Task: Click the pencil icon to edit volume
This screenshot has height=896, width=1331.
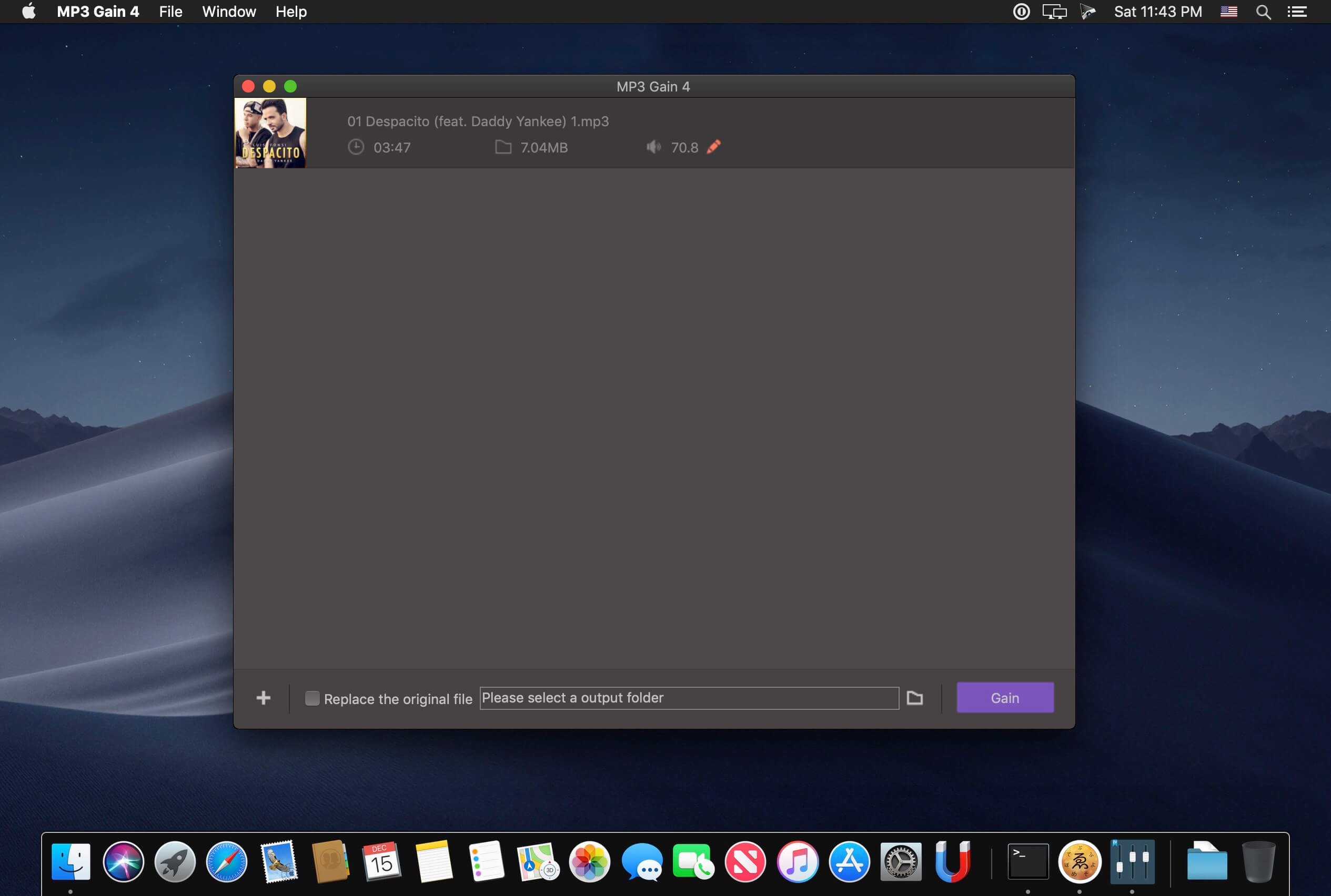Action: click(713, 147)
